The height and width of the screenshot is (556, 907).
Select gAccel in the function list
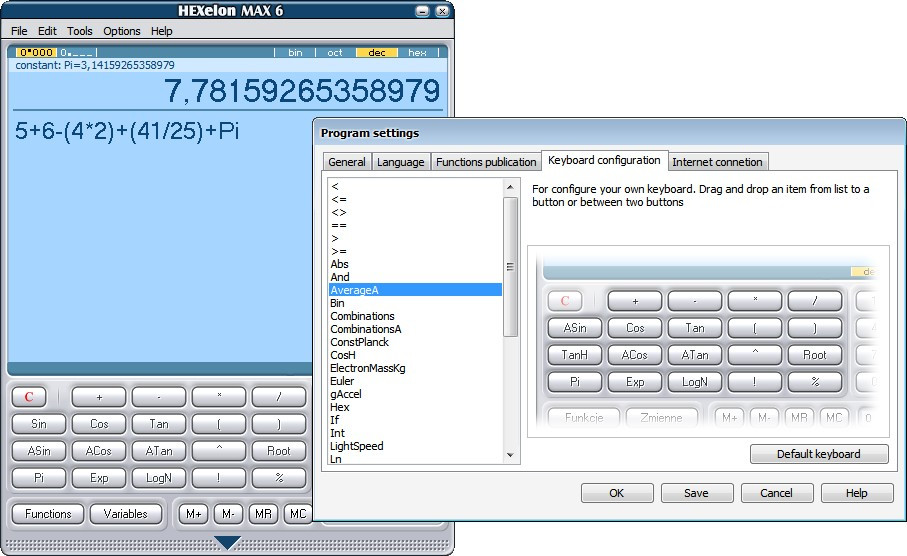point(415,394)
